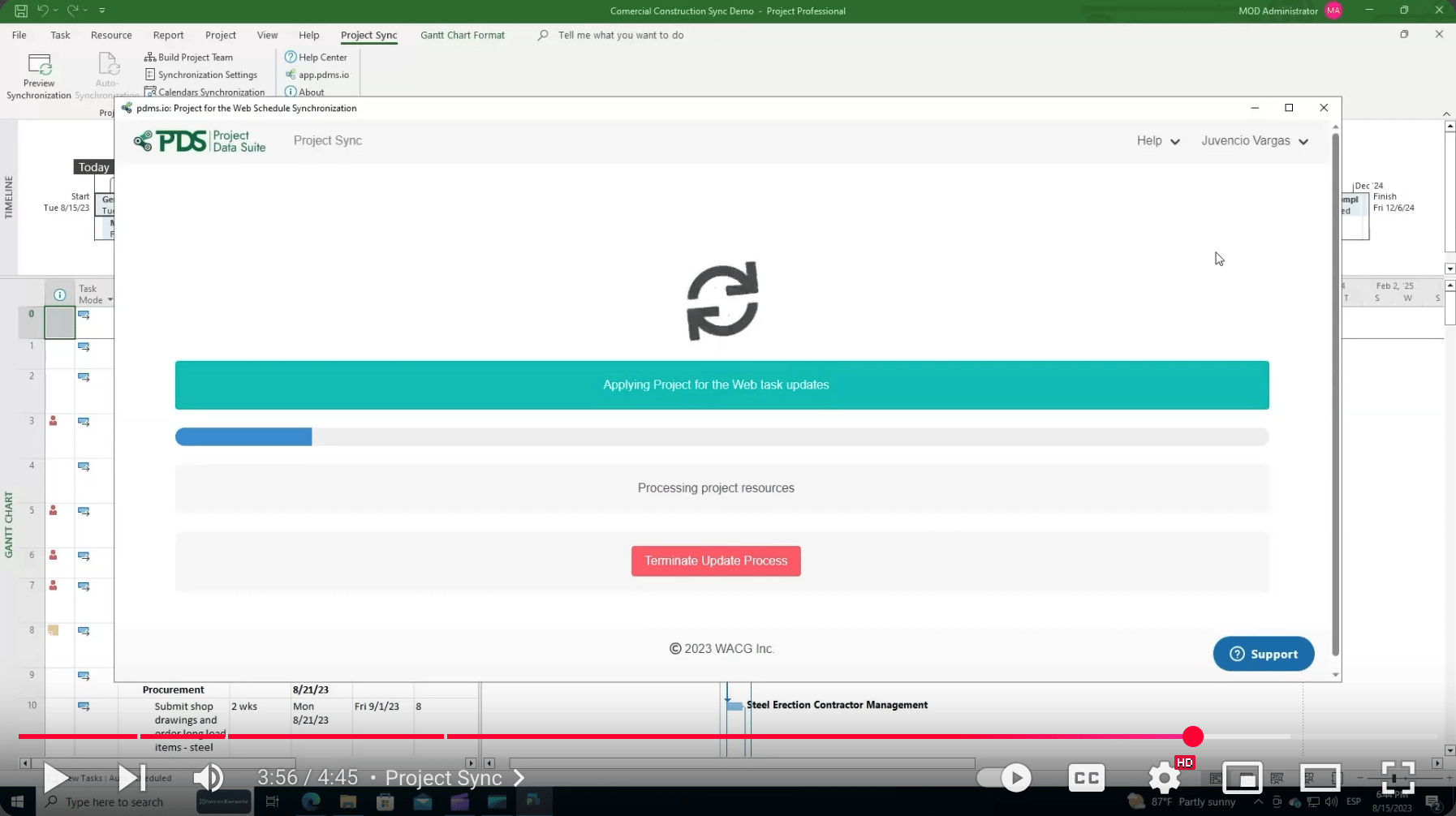Click the Project Sync header link
This screenshot has height=816, width=1456.
(x=328, y=140)
